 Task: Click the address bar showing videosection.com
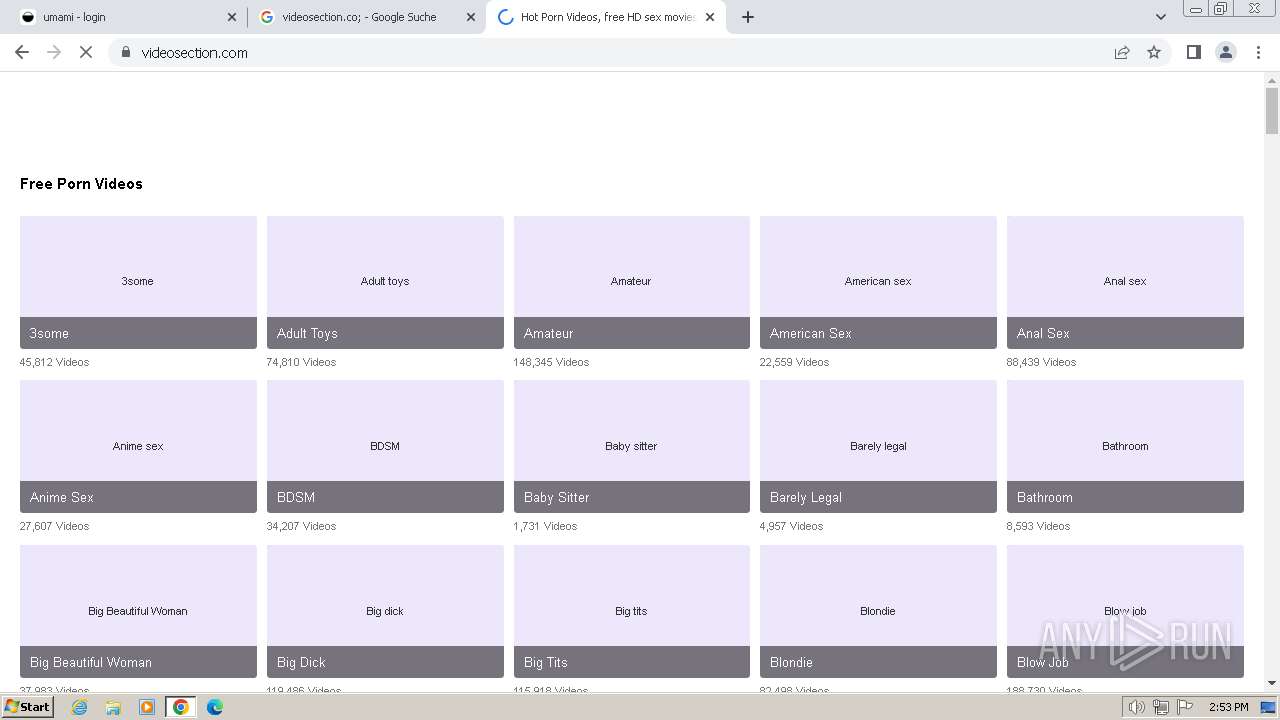tap(610, 52)
